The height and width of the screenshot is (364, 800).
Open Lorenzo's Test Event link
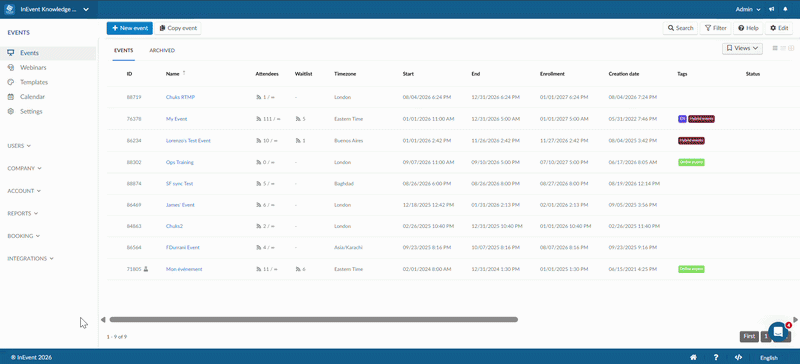188,140
